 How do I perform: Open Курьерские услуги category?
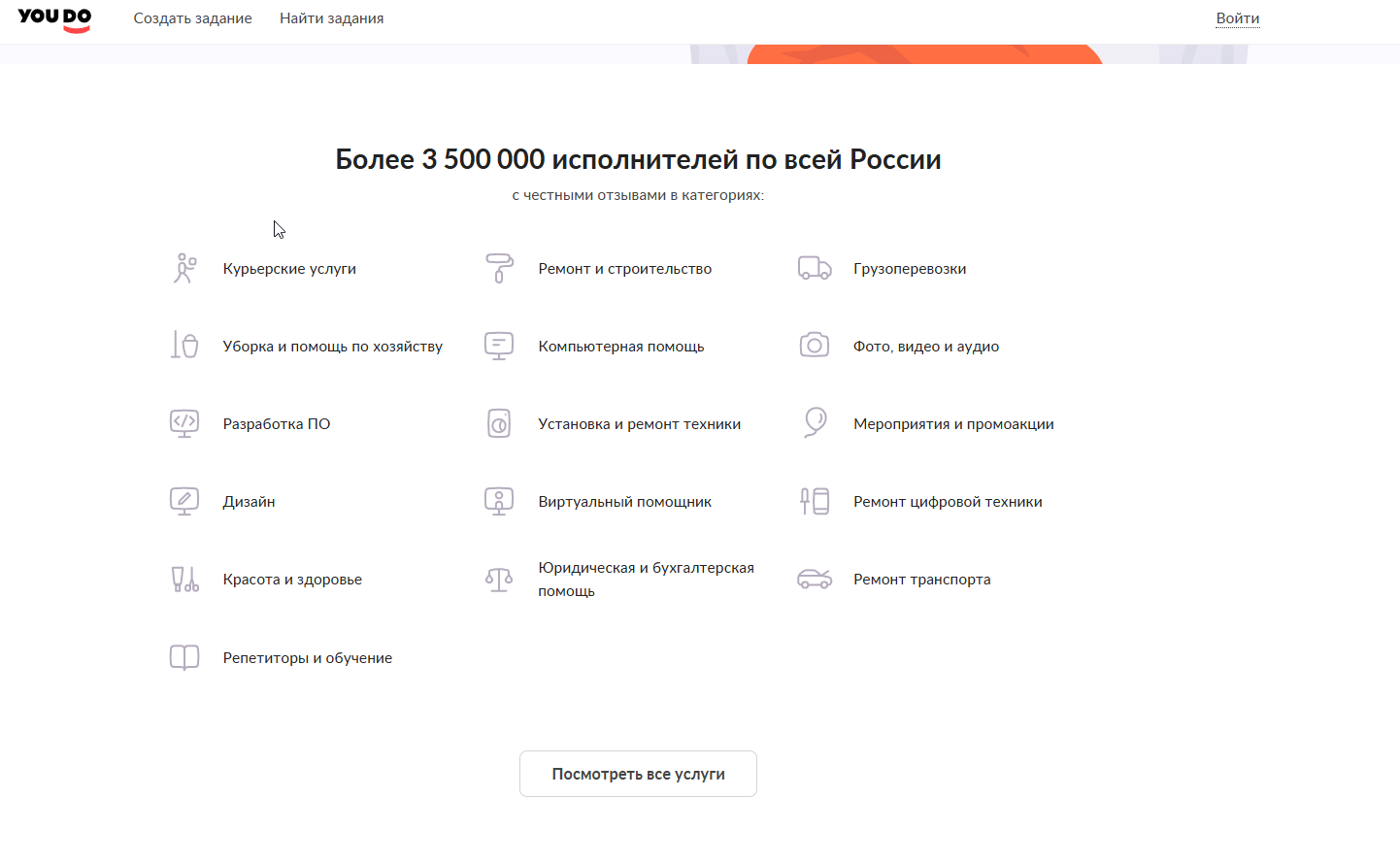coord(289,269)
